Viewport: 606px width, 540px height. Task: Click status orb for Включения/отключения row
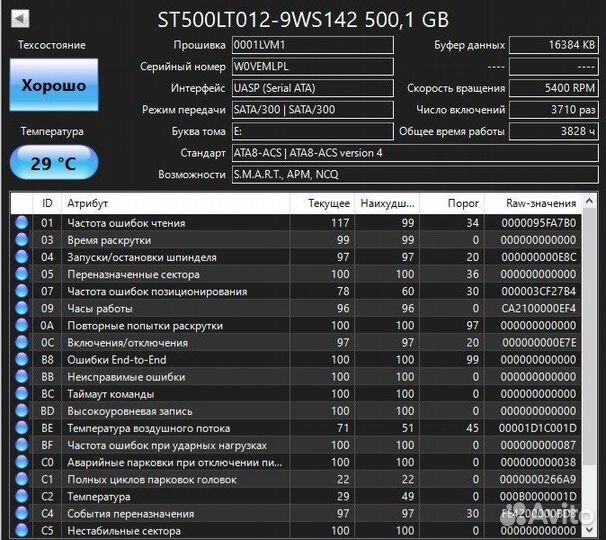pos(22,342)
